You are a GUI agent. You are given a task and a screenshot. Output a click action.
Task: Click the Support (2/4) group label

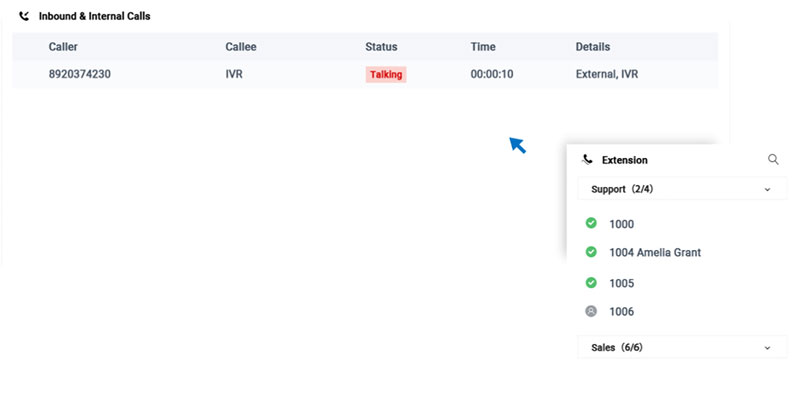coord(622,189)
